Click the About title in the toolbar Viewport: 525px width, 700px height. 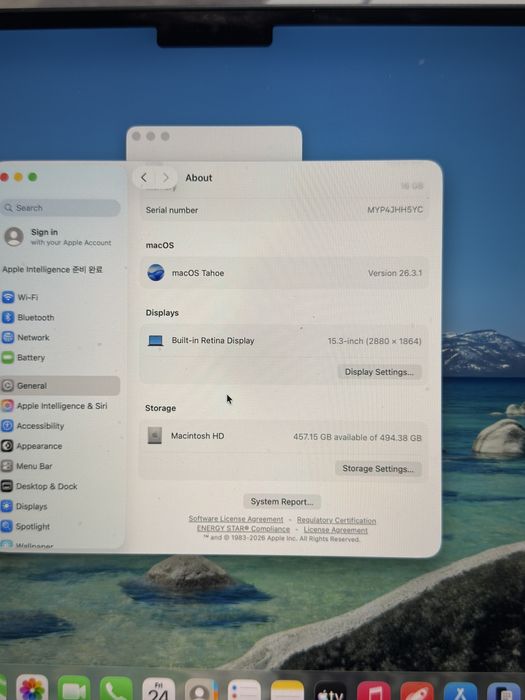(x=199, y=178)
